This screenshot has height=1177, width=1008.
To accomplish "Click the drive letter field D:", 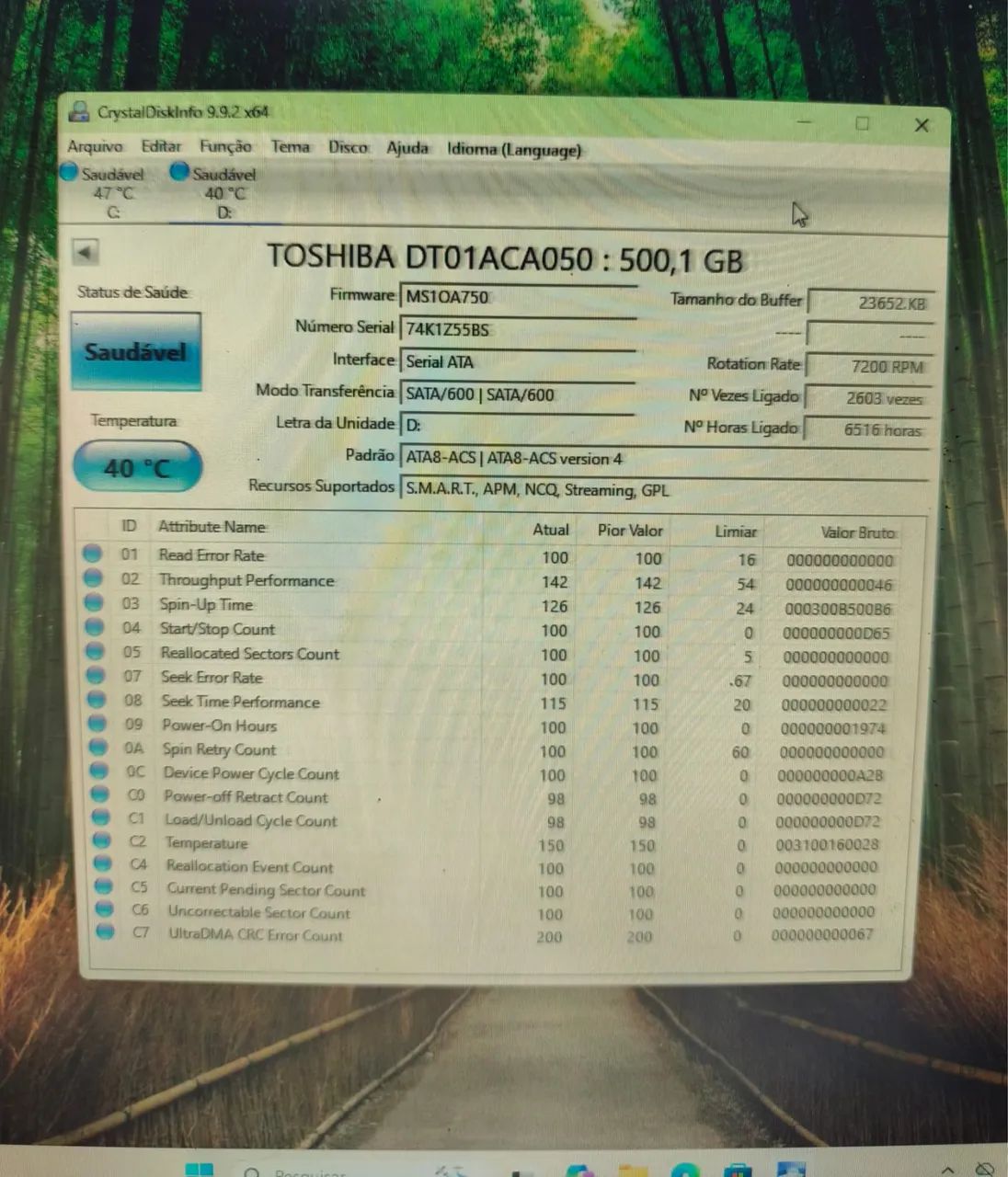I will point(518,426).
